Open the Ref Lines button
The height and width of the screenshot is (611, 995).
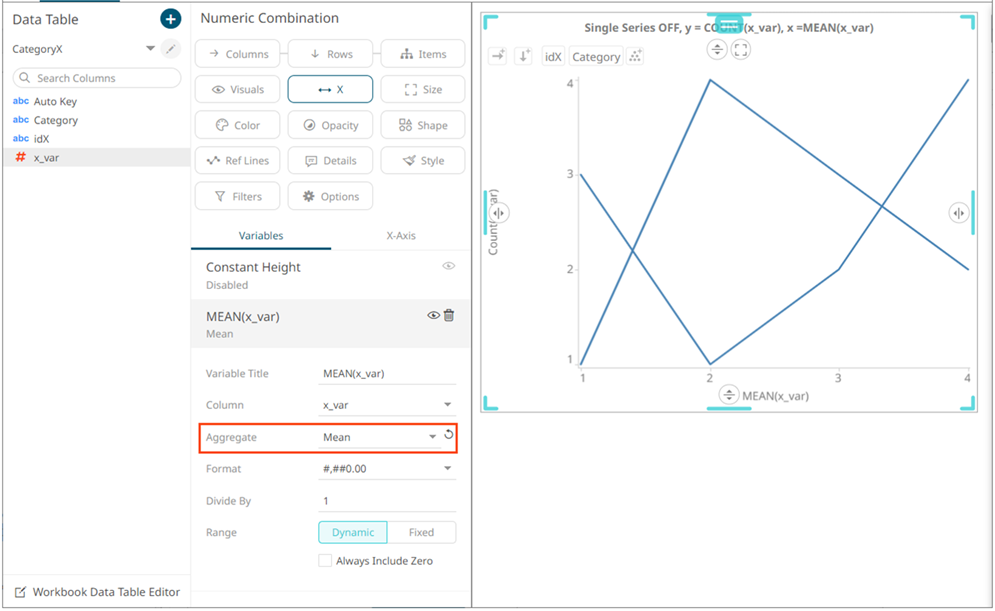[x=237, y=161]
